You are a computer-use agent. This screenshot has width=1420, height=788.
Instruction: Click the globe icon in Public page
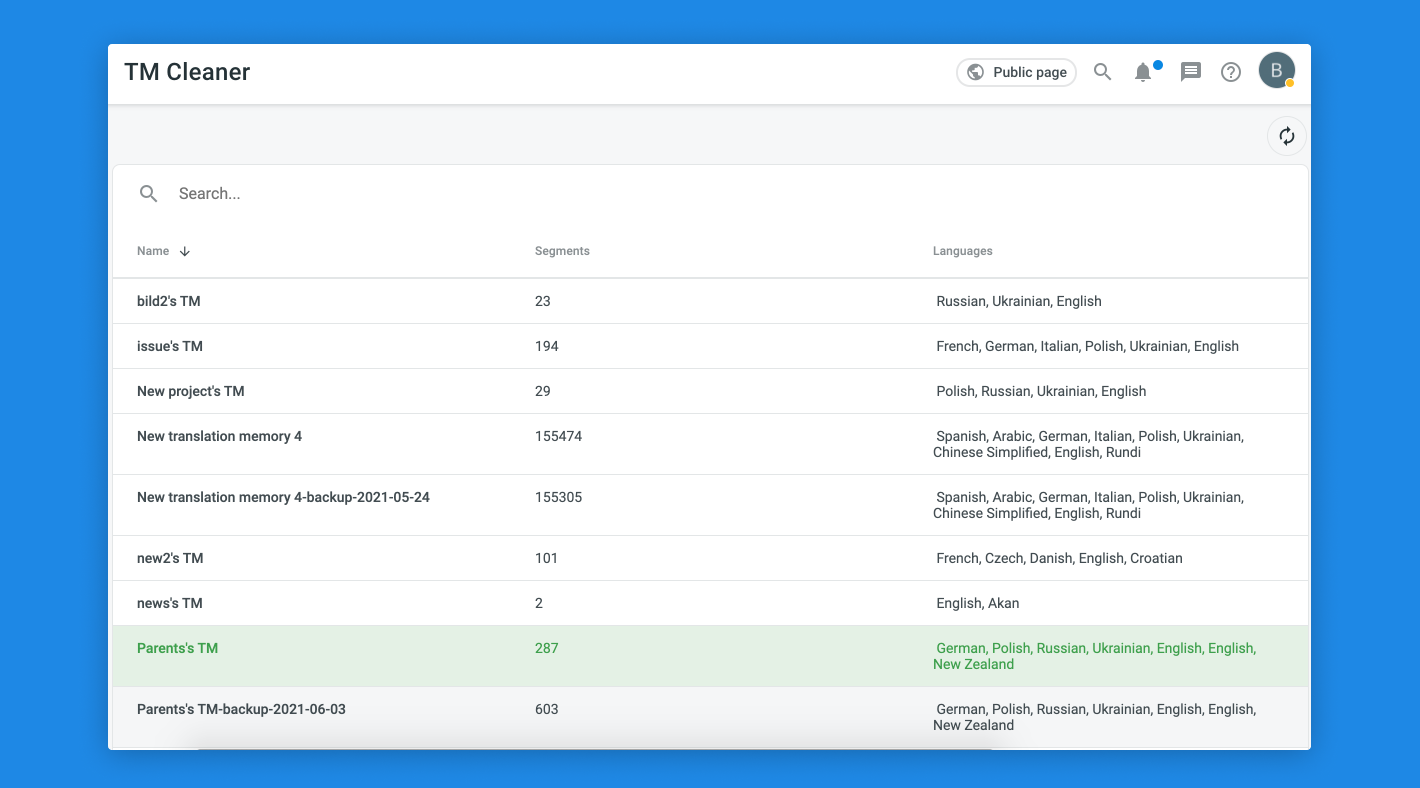[x=975, y=72]
